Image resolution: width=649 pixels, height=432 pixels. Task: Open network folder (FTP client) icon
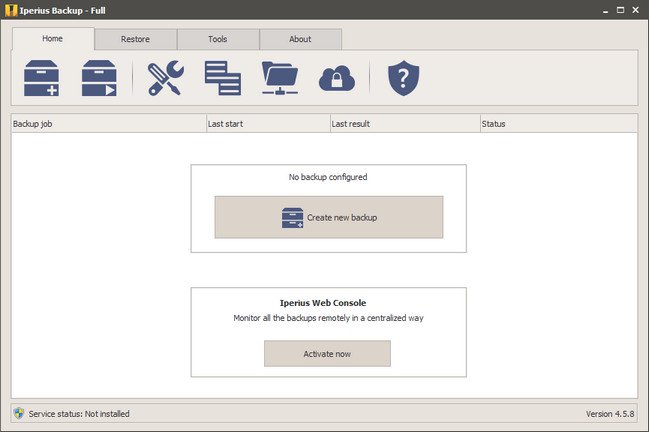coord(280,78)
